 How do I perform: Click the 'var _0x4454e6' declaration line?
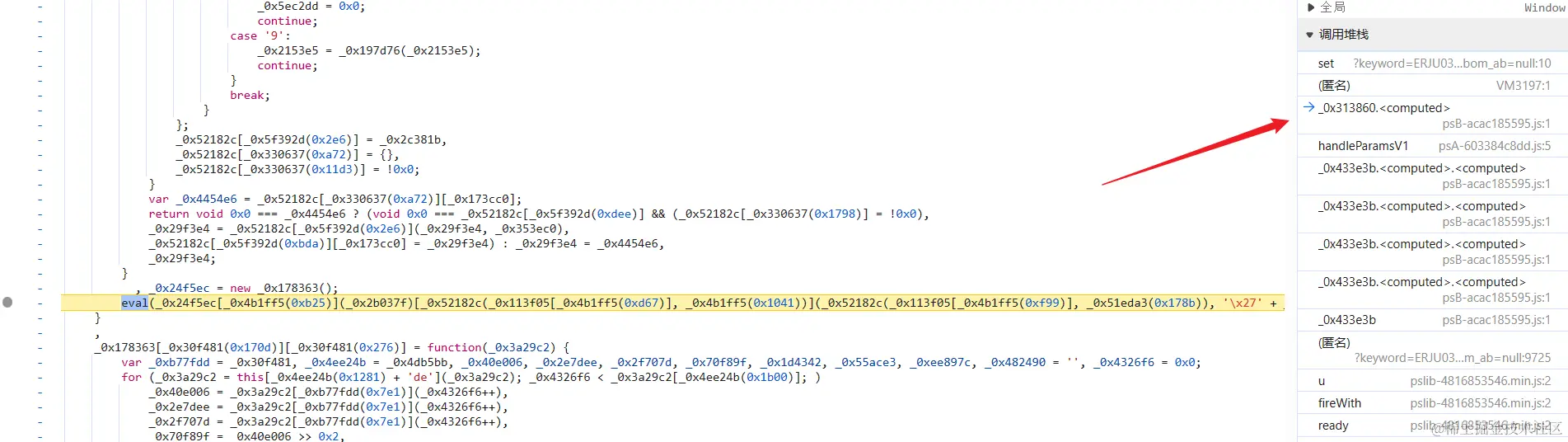pos(335,200)
